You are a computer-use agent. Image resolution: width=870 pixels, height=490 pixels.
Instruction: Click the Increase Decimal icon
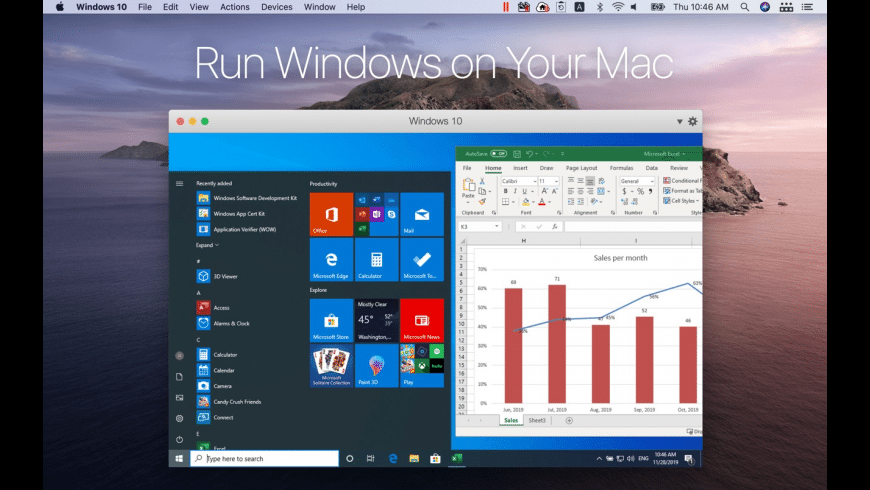[625, 201]
